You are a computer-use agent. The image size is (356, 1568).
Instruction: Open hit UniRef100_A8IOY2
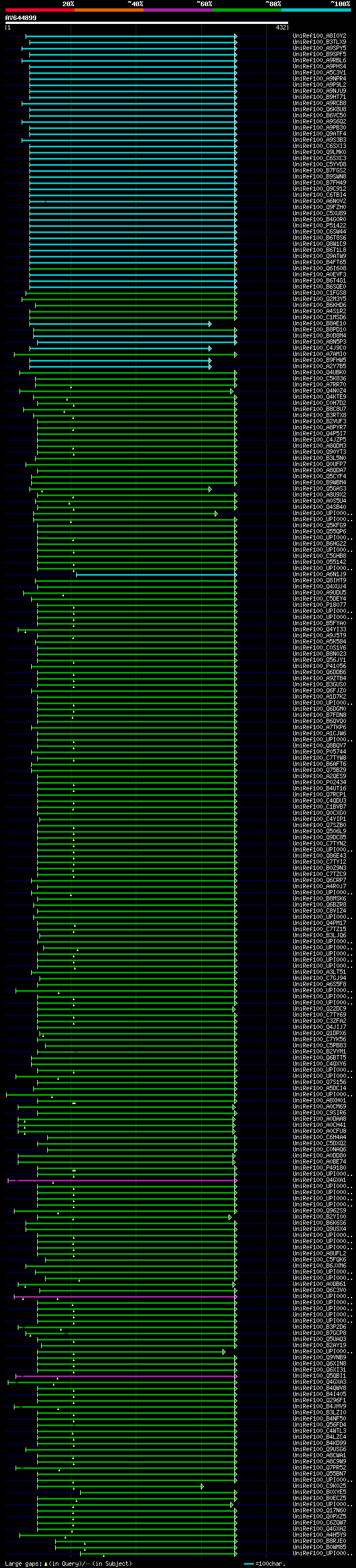point(319,36)
